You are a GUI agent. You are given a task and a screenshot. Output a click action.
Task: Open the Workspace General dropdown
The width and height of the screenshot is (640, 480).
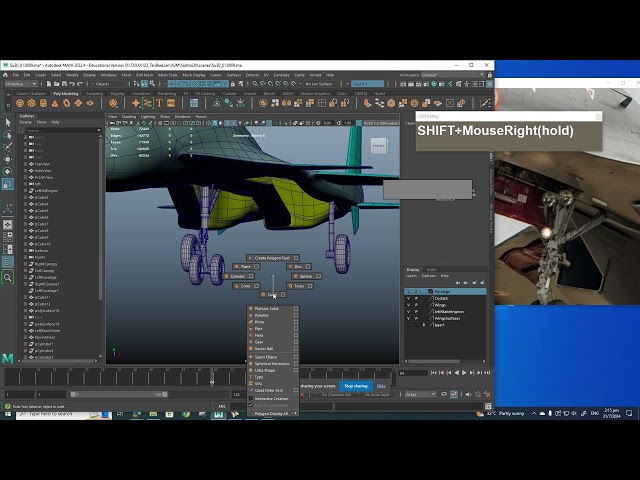point(453,75)
